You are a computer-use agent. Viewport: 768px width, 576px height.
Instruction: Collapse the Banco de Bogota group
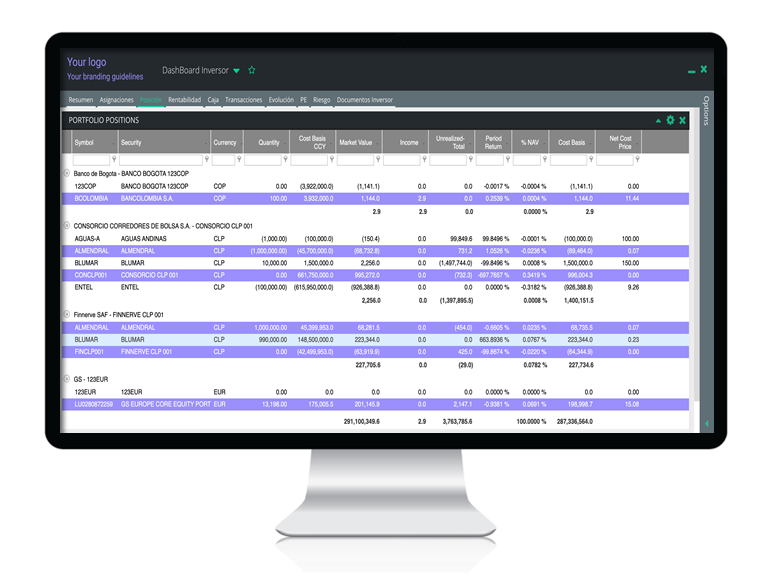click(x=67, y=173)
